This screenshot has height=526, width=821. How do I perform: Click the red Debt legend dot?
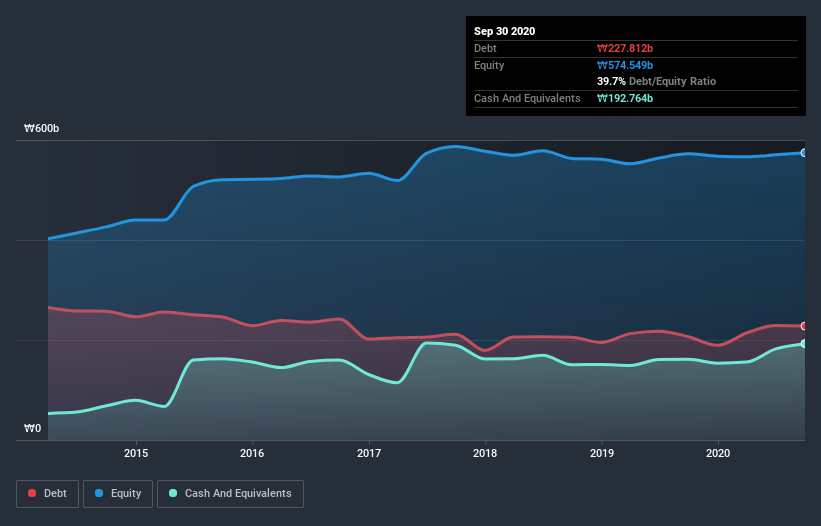click(32, 493)
